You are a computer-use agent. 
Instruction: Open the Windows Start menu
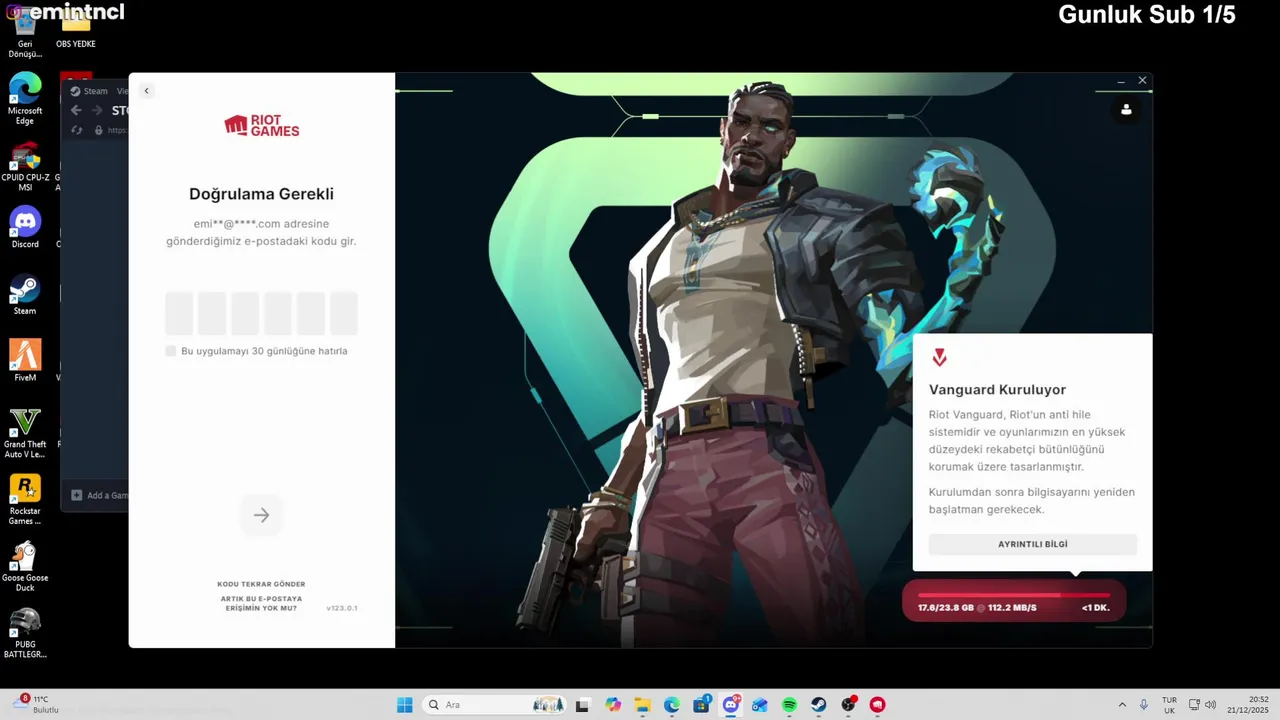coord(404,705)
